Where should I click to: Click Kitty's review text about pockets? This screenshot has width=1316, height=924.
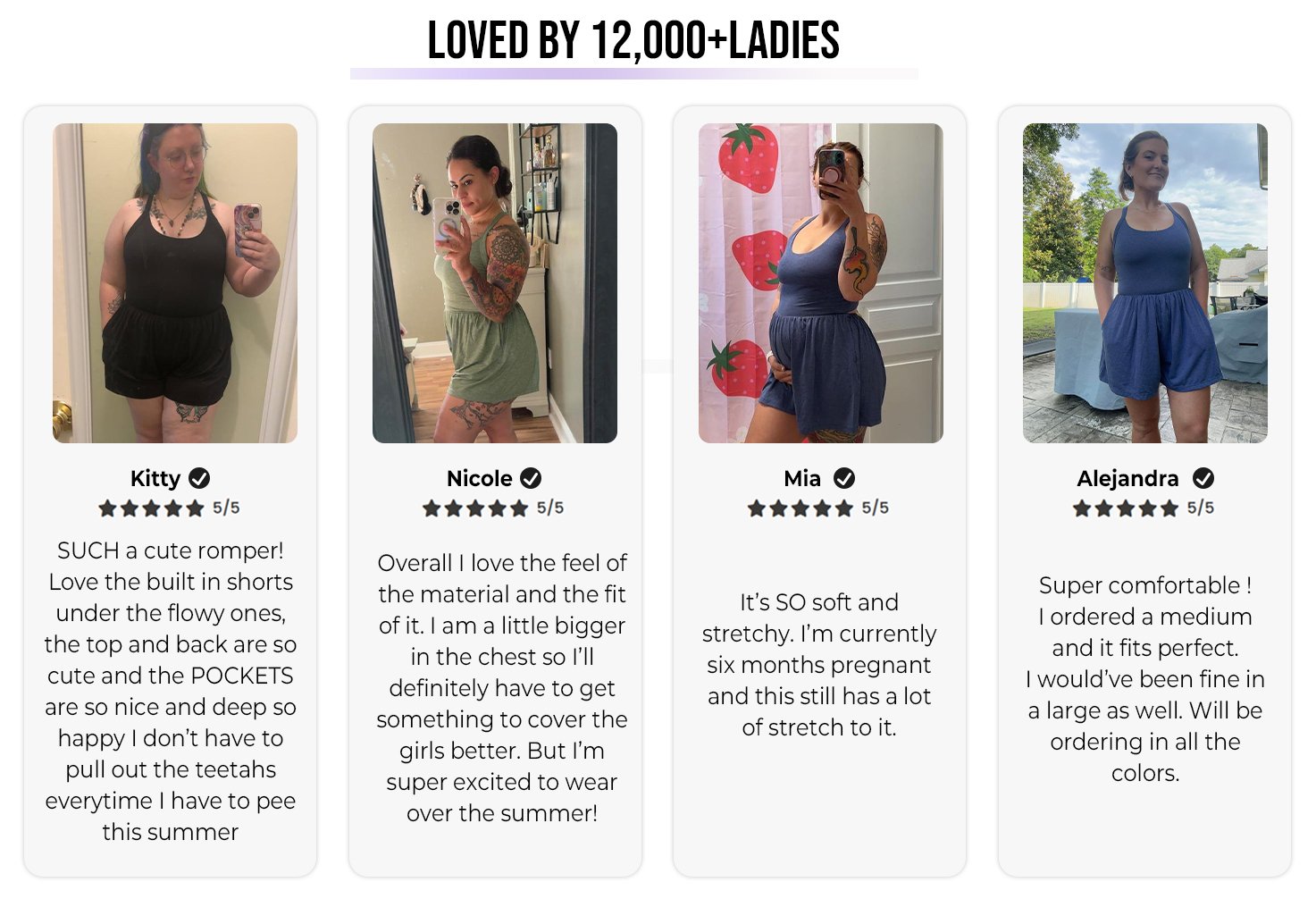pos(171,691)
